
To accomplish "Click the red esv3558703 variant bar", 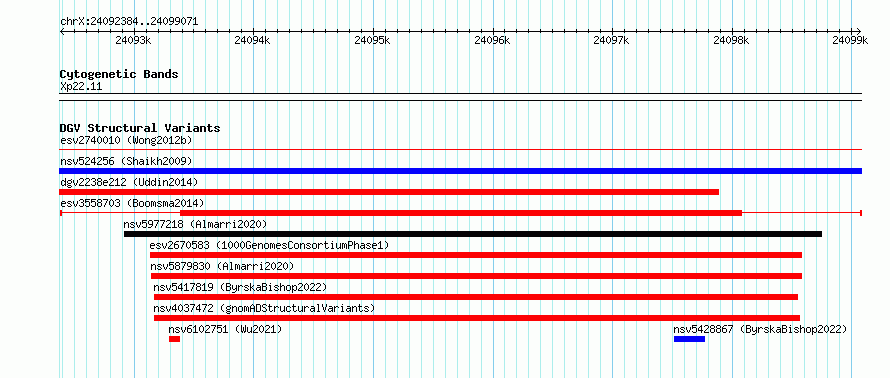I will (x=460, y=213).
